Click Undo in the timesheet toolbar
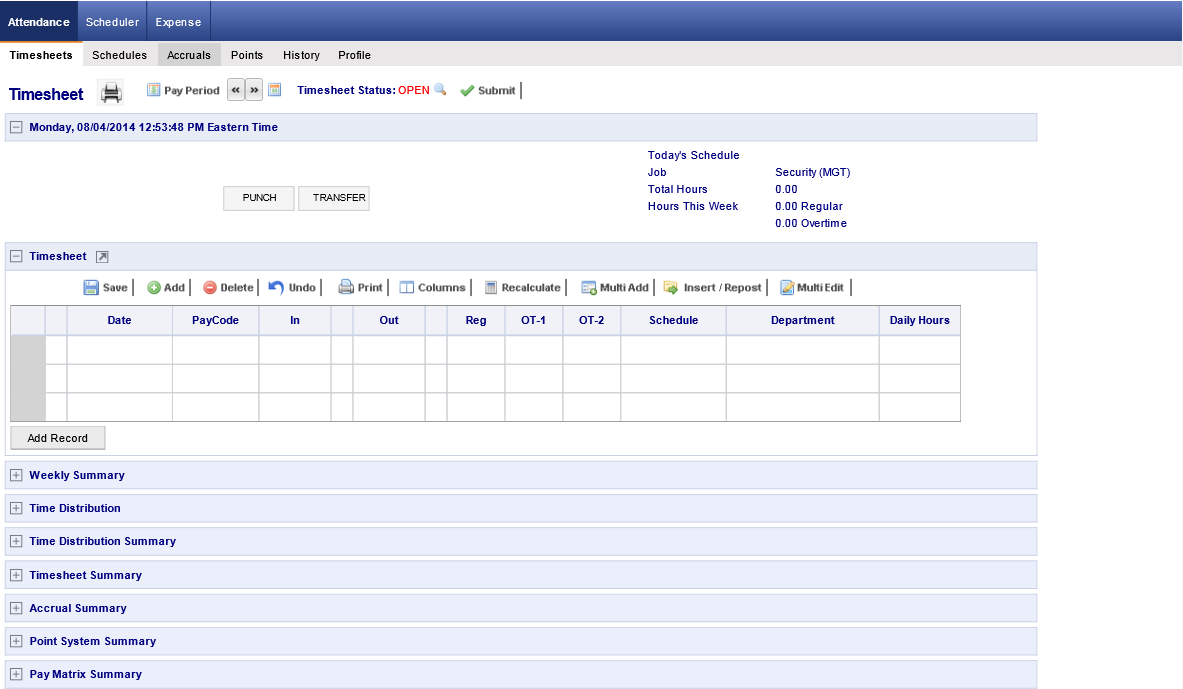Image resolution: width=1183 pixels, height=689 pixels. 292,288
